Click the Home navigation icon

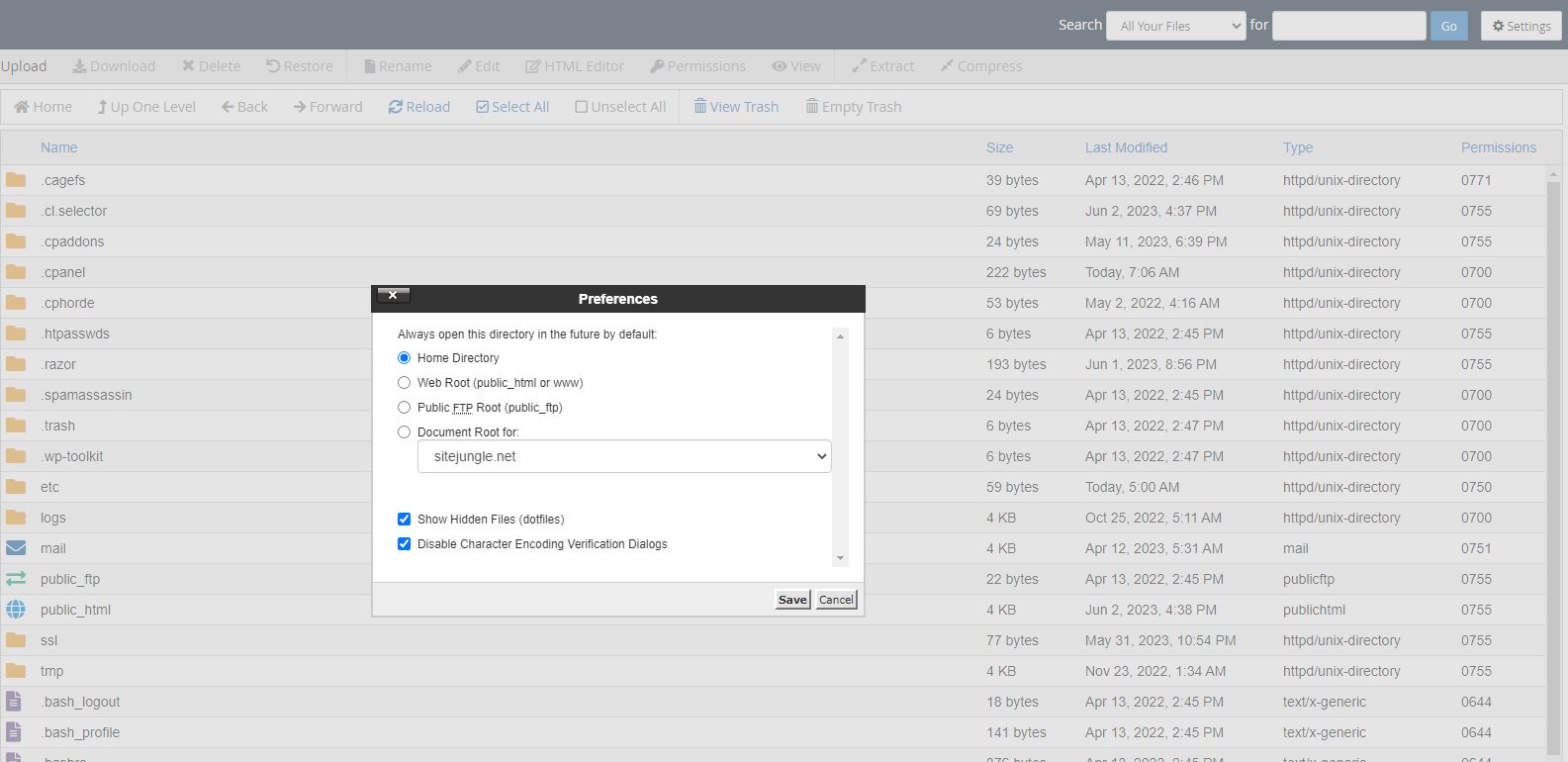pos(22,107)
